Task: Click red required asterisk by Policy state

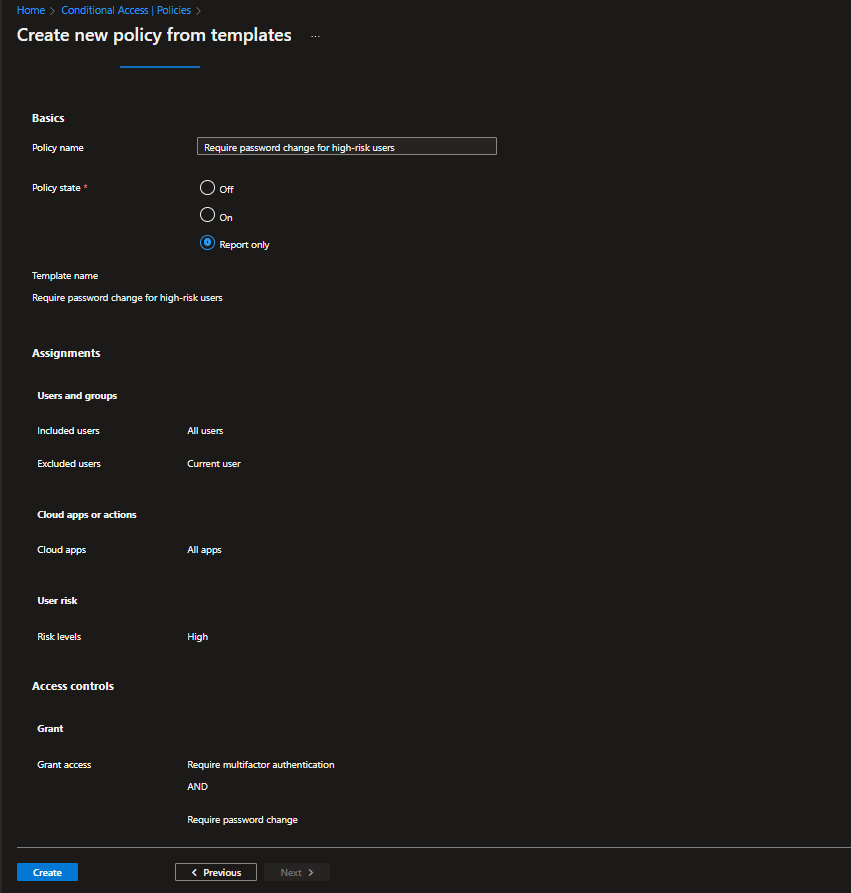Action: (x=85, y=188)
